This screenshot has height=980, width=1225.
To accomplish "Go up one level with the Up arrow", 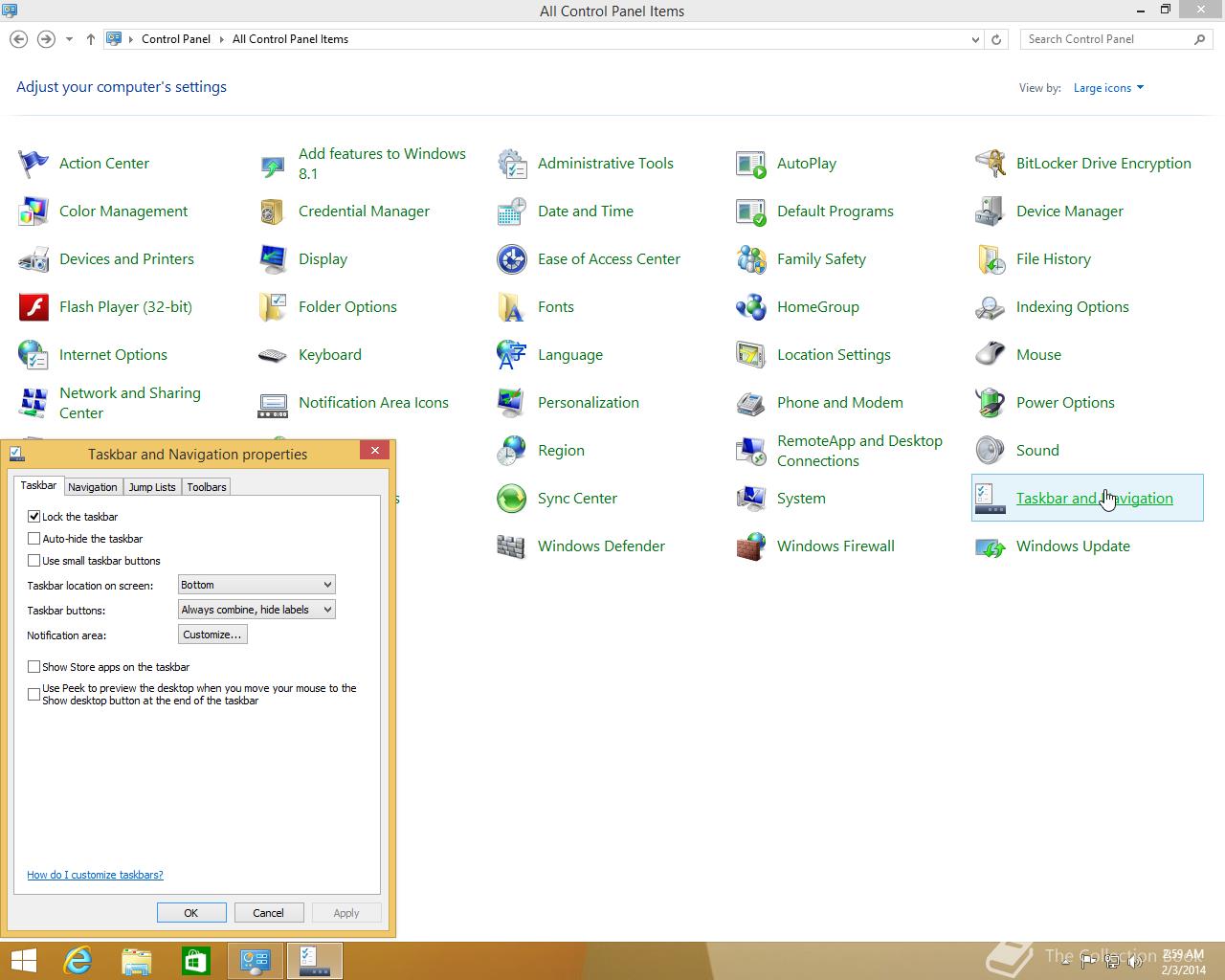I will pos(91,39).
